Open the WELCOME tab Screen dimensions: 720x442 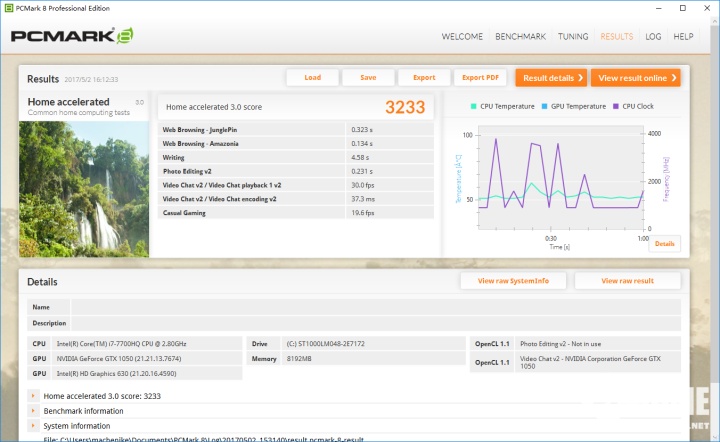point(462,37)
